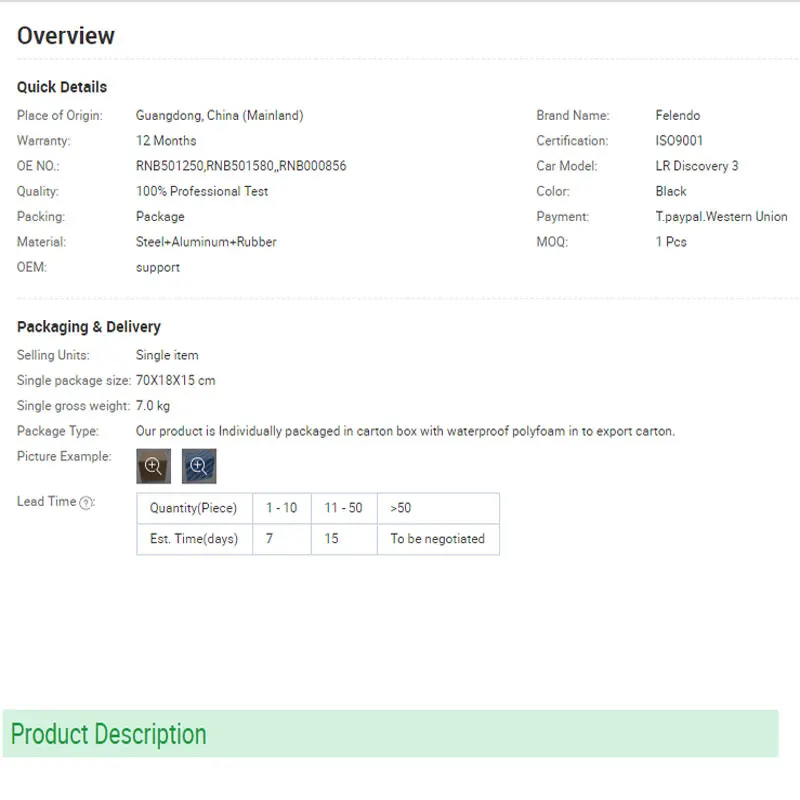Click the Material label
Viewport: 800px width, 800px height.
click(41, 242)
